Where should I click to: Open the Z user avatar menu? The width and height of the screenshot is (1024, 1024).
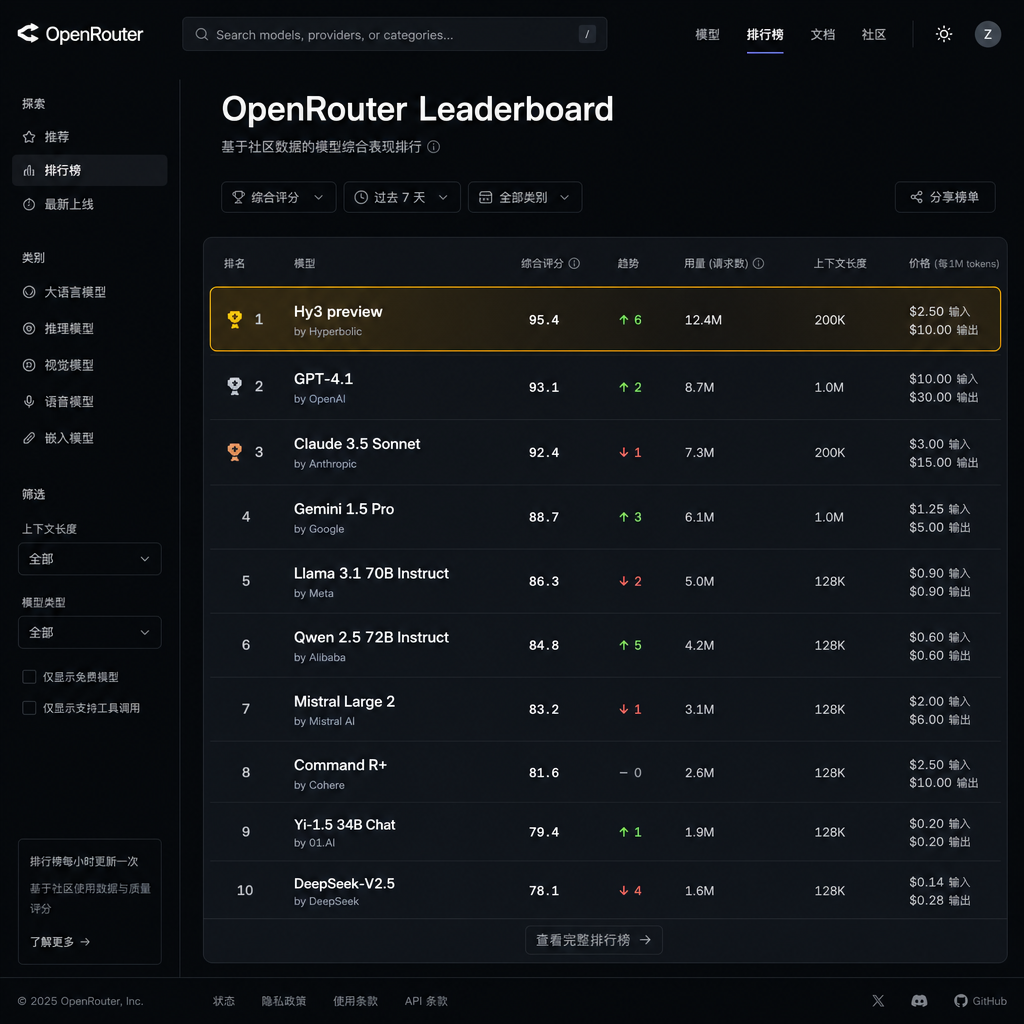[987, 34]
